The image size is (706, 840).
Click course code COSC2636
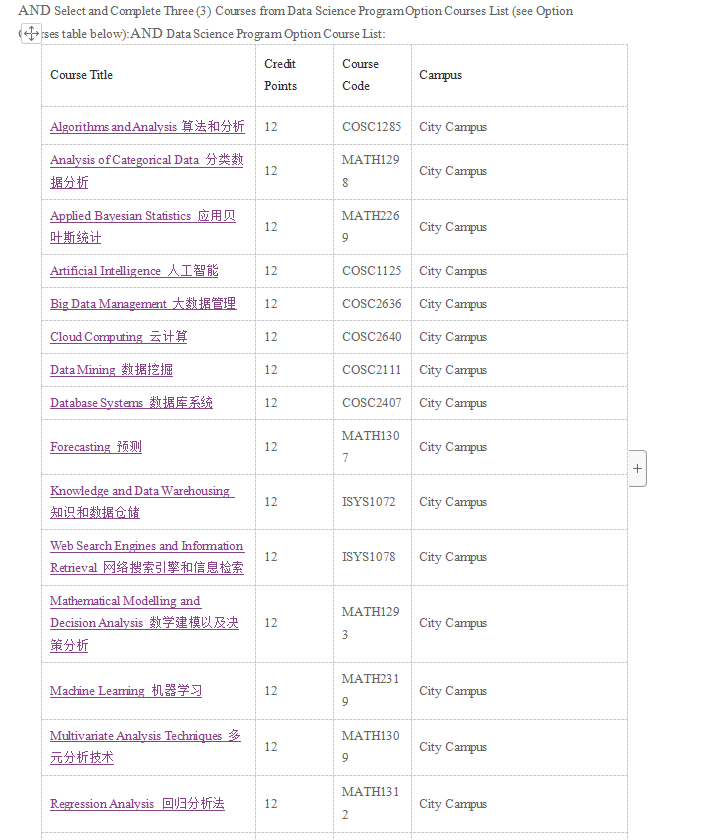tap(372, 304)
